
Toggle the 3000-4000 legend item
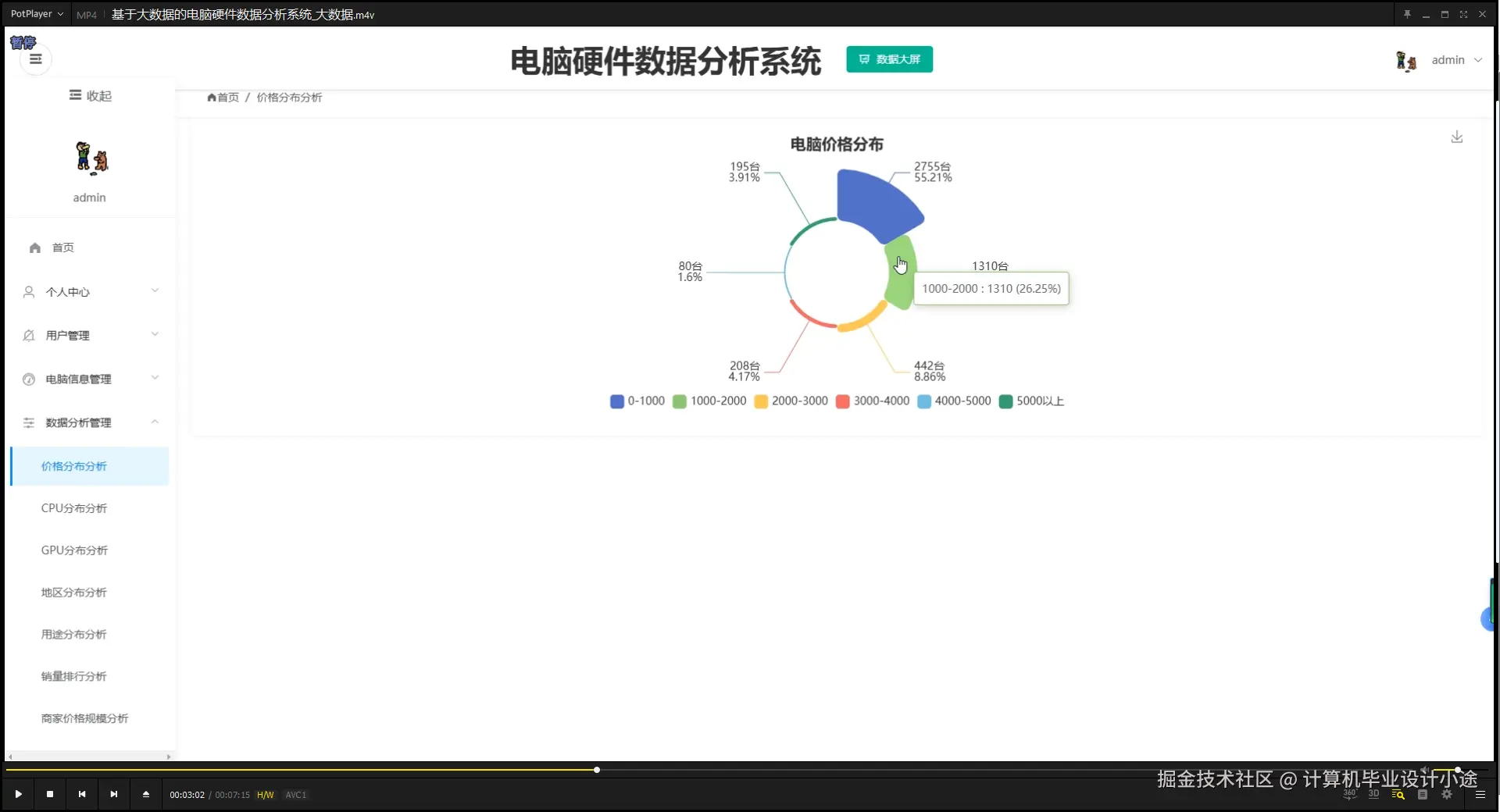872,401
